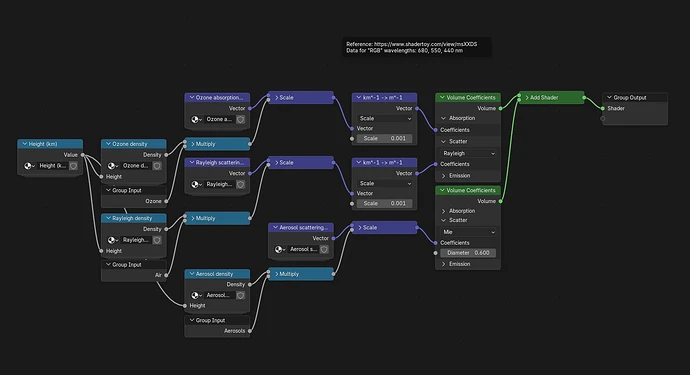
Task: Collapse the Height (km) node
Action: pos(25,144)
